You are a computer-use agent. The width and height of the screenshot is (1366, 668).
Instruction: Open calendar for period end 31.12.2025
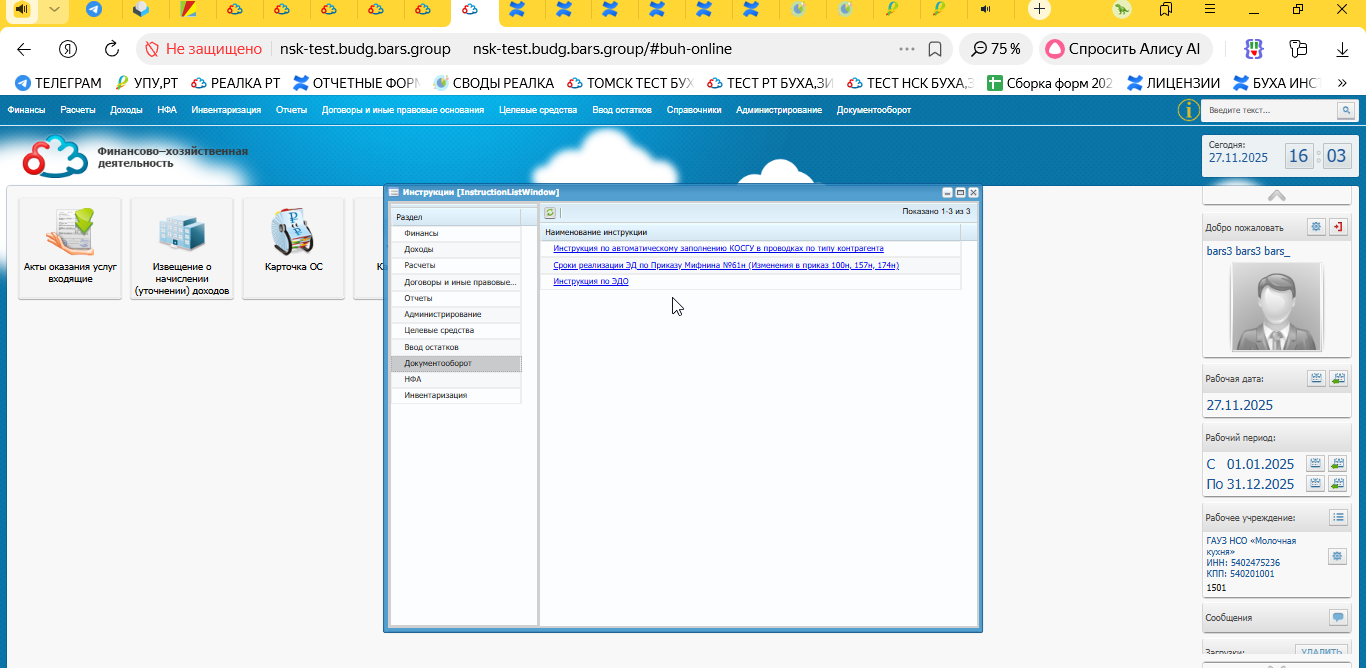coord(1316,483)
